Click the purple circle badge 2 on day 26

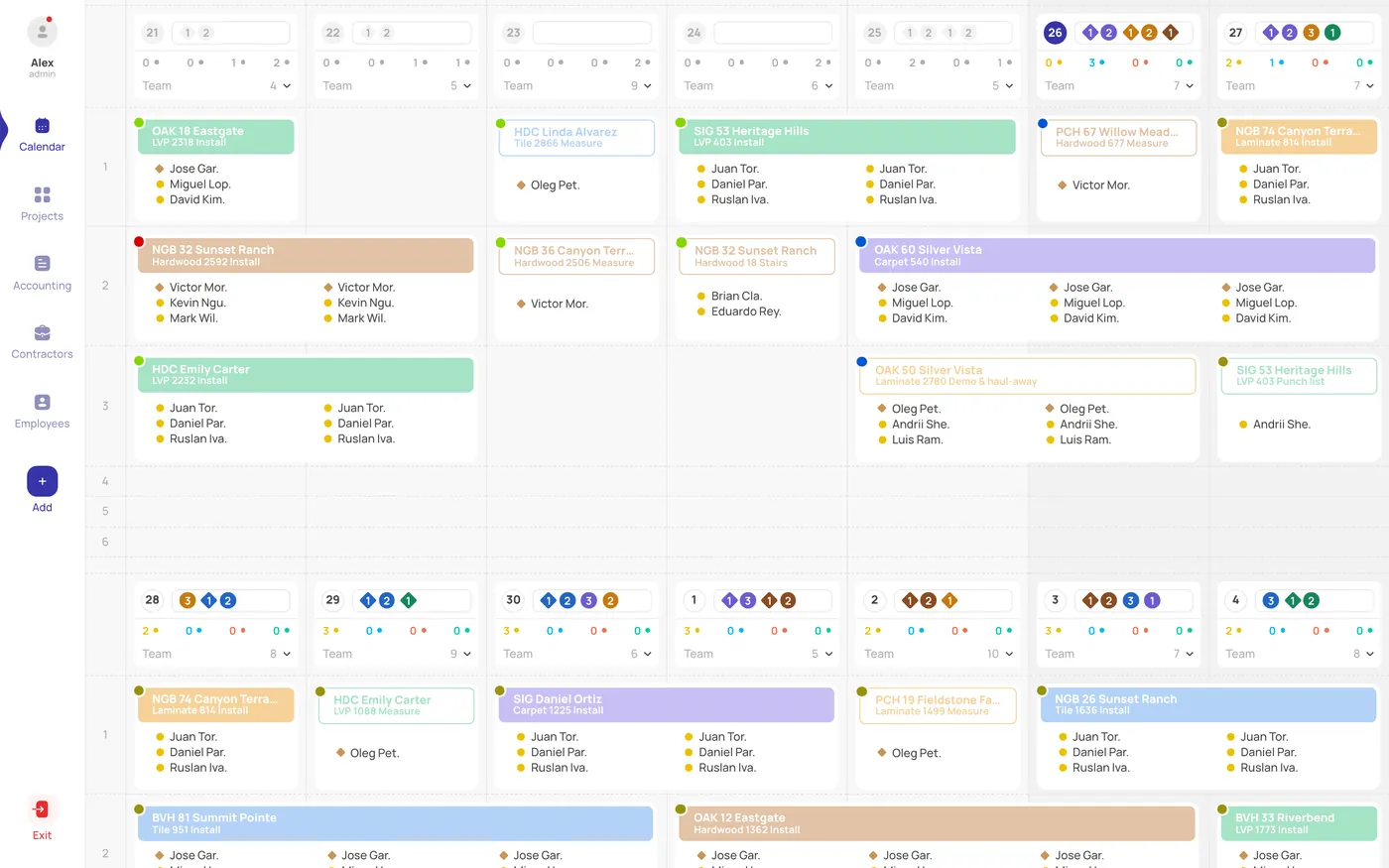pos(1108,33)
